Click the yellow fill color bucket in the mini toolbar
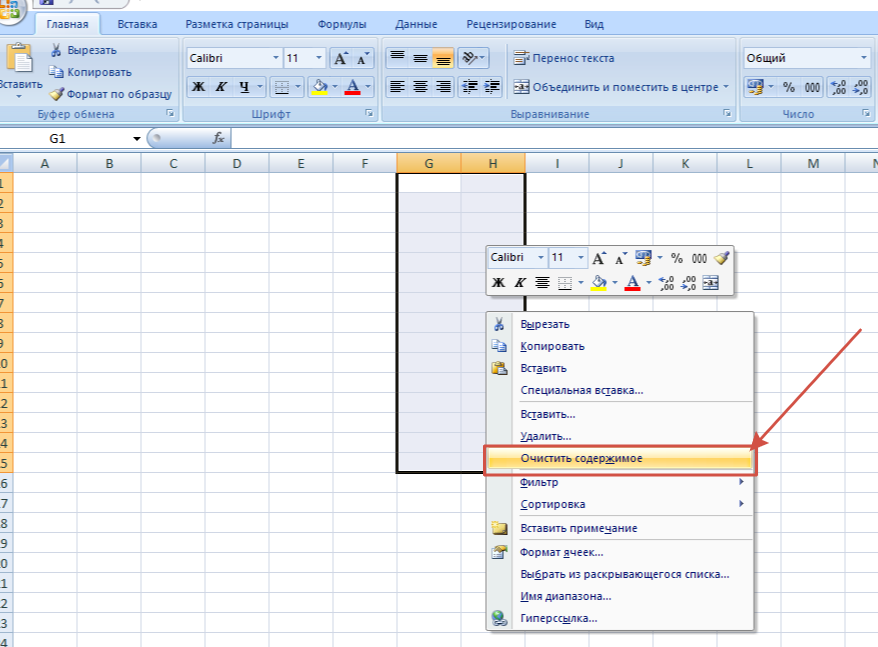The height and width of the screenshot is (647, 878). pos(598,283)
